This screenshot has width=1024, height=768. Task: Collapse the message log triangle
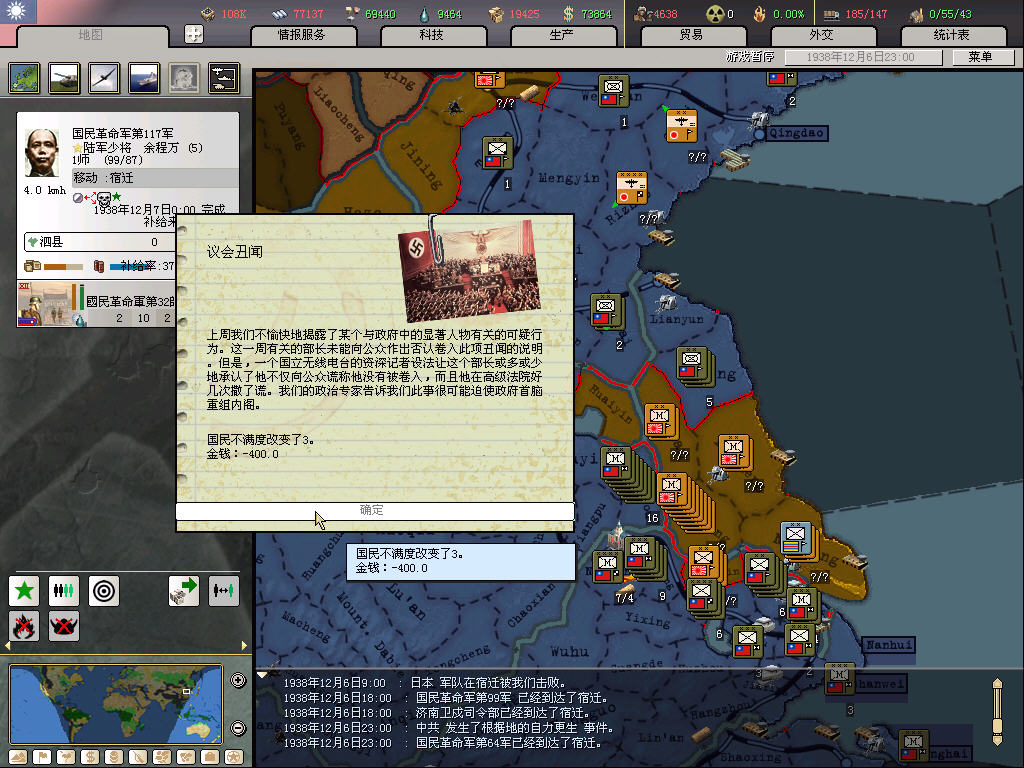coord(262,675)
